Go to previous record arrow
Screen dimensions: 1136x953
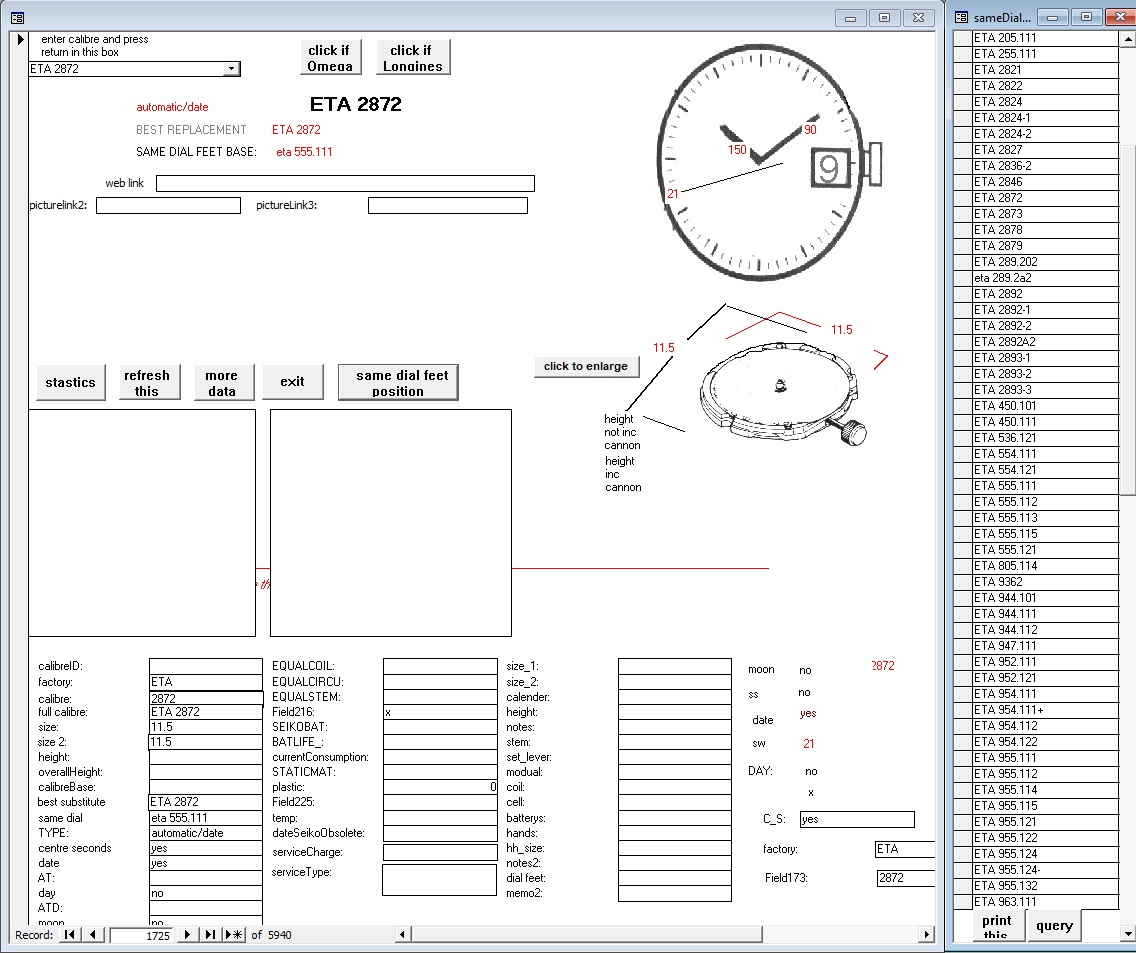pos(93,935)
